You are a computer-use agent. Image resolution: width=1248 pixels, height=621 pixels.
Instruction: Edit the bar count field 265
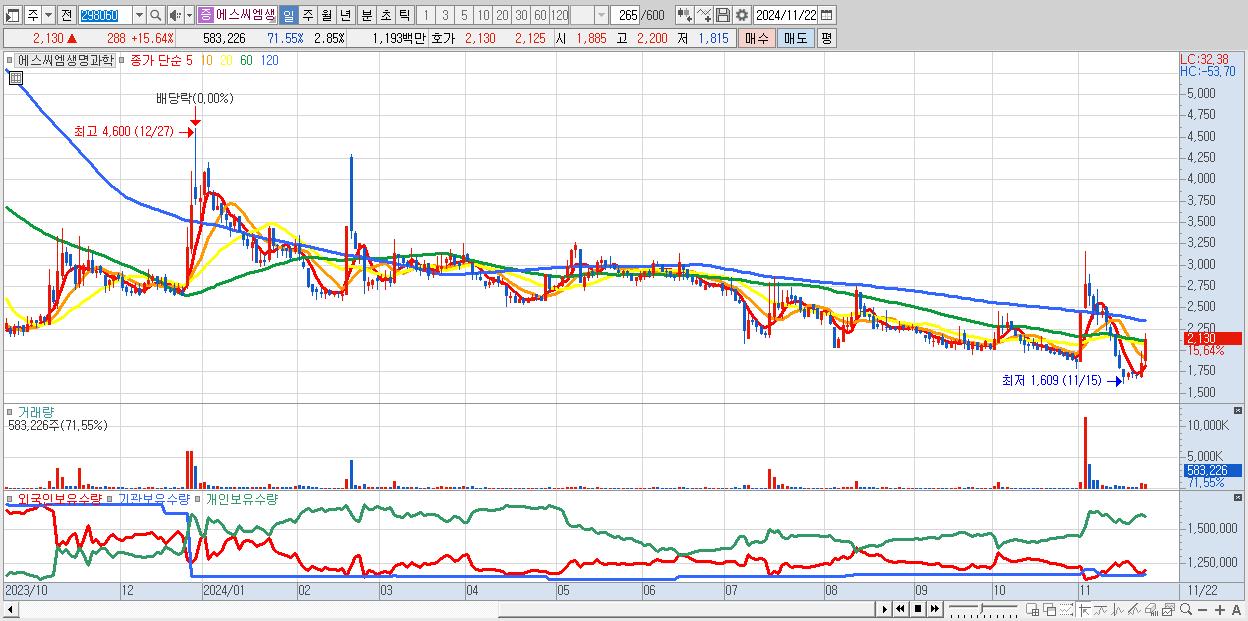[625, 15]
